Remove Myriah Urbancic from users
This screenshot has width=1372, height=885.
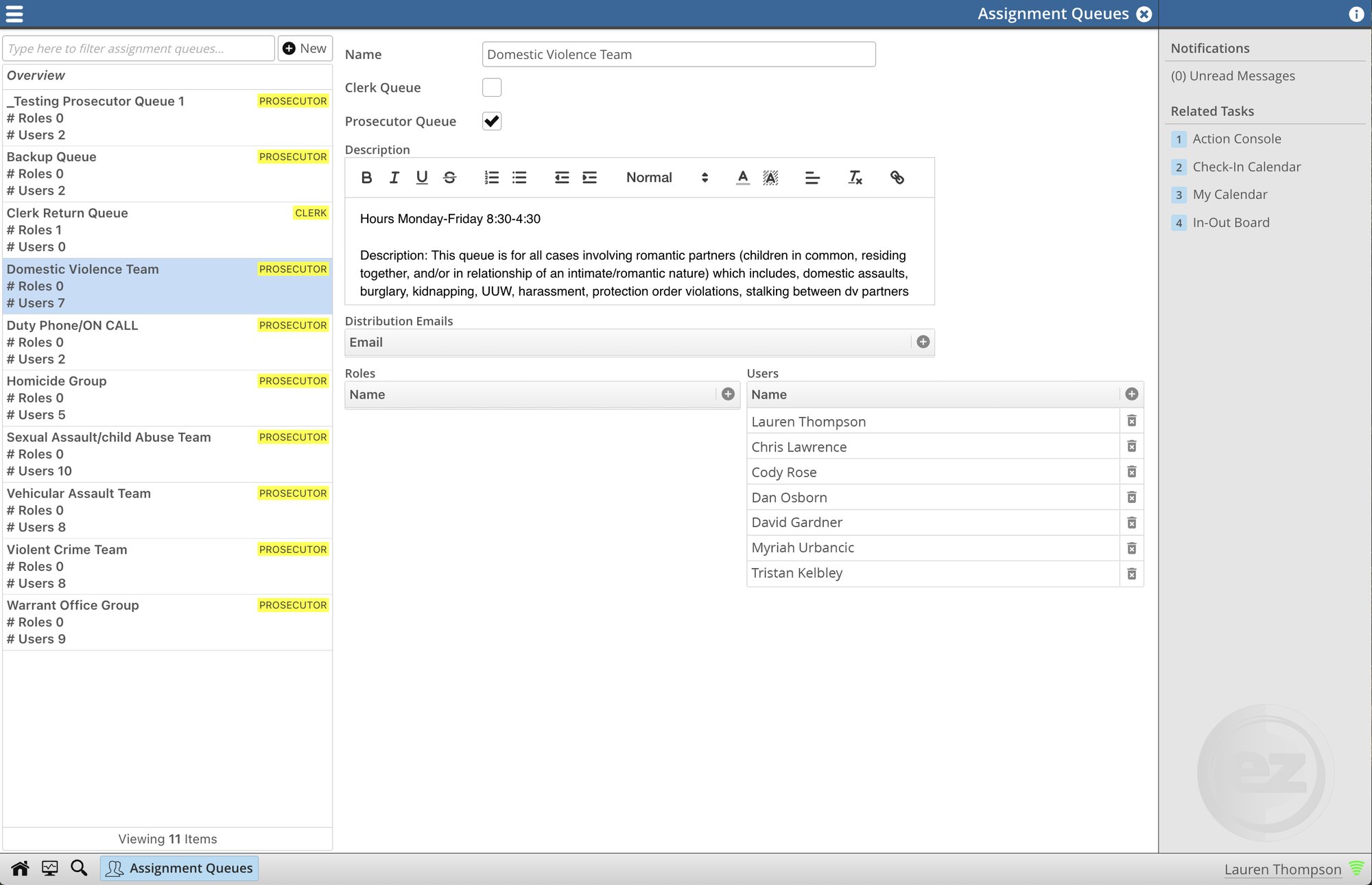pyautogui.click(x=1132, y=548)
